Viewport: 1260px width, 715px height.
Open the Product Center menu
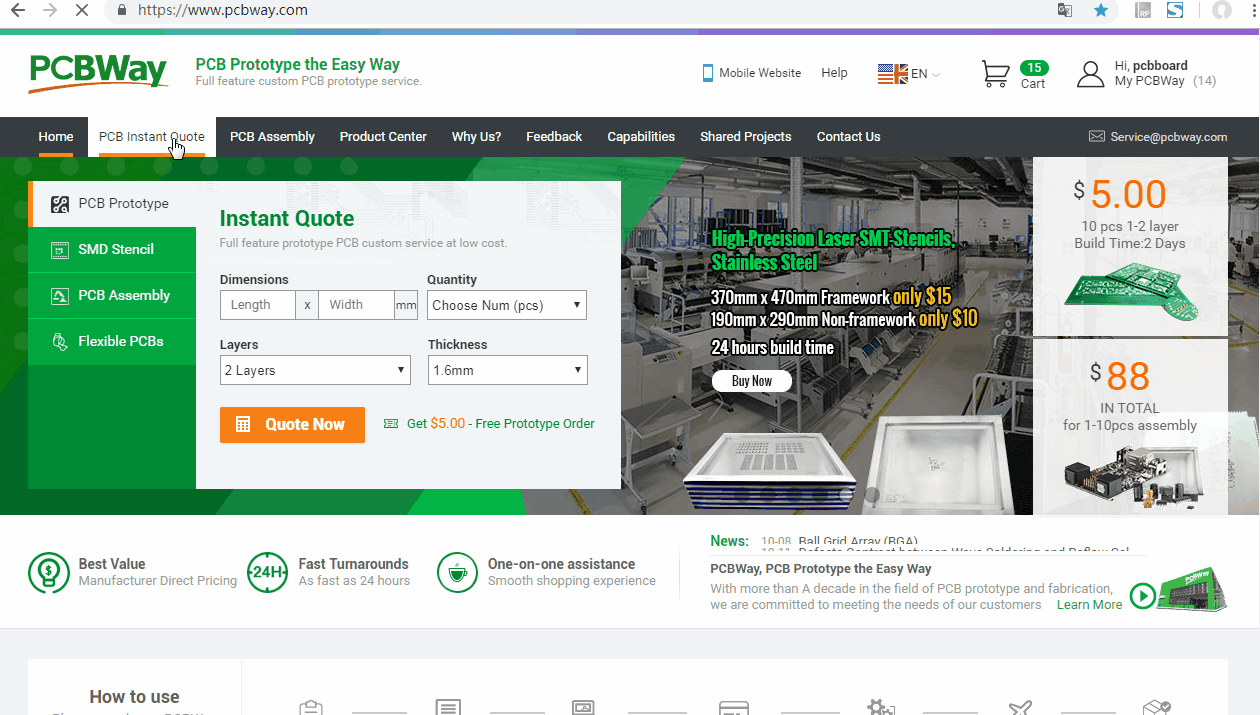[x=383, y=137]
